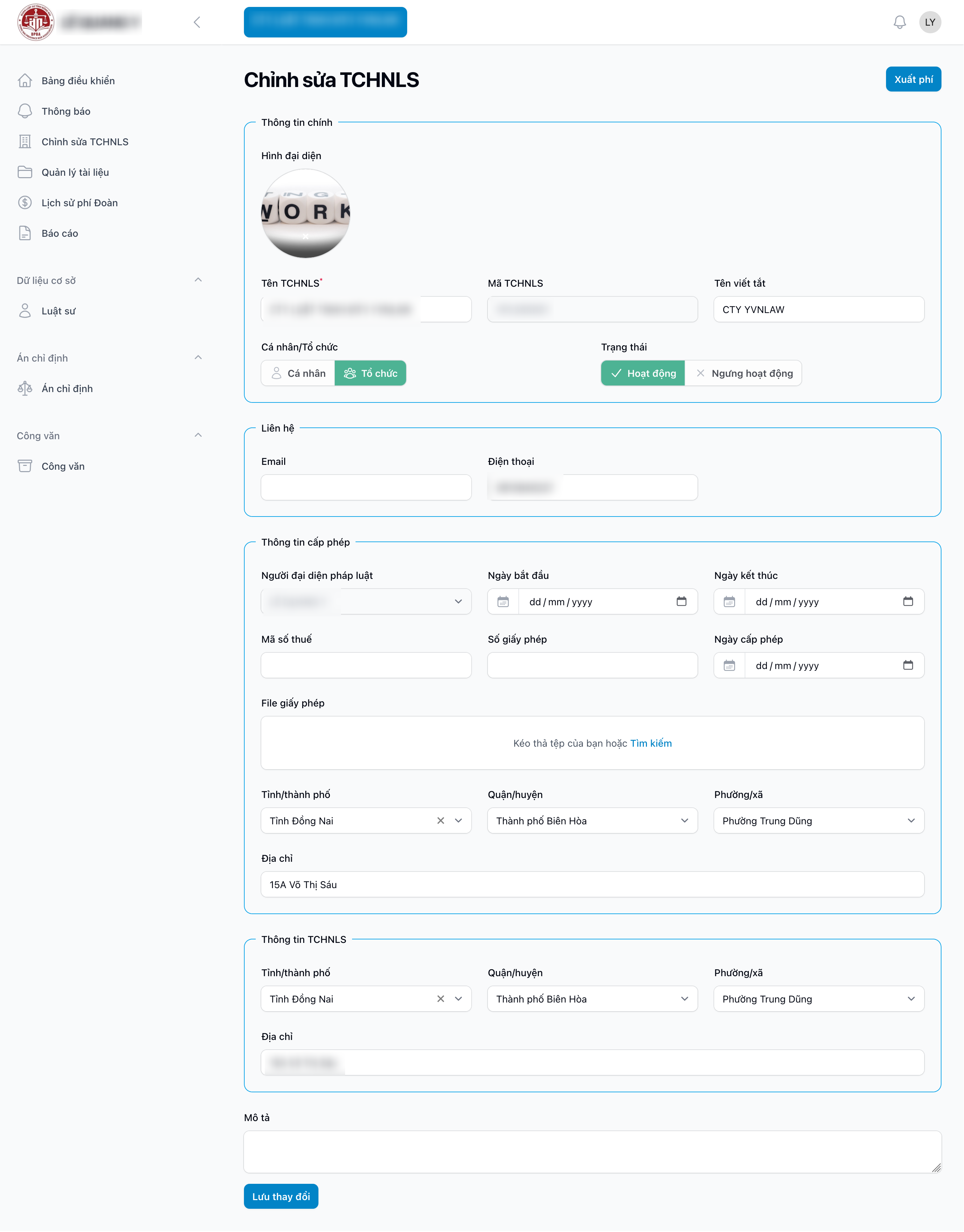This screenshot has height=1232, width=964.
Task: Set status to Ngưng hoạt động
Action: pos(744,373)
